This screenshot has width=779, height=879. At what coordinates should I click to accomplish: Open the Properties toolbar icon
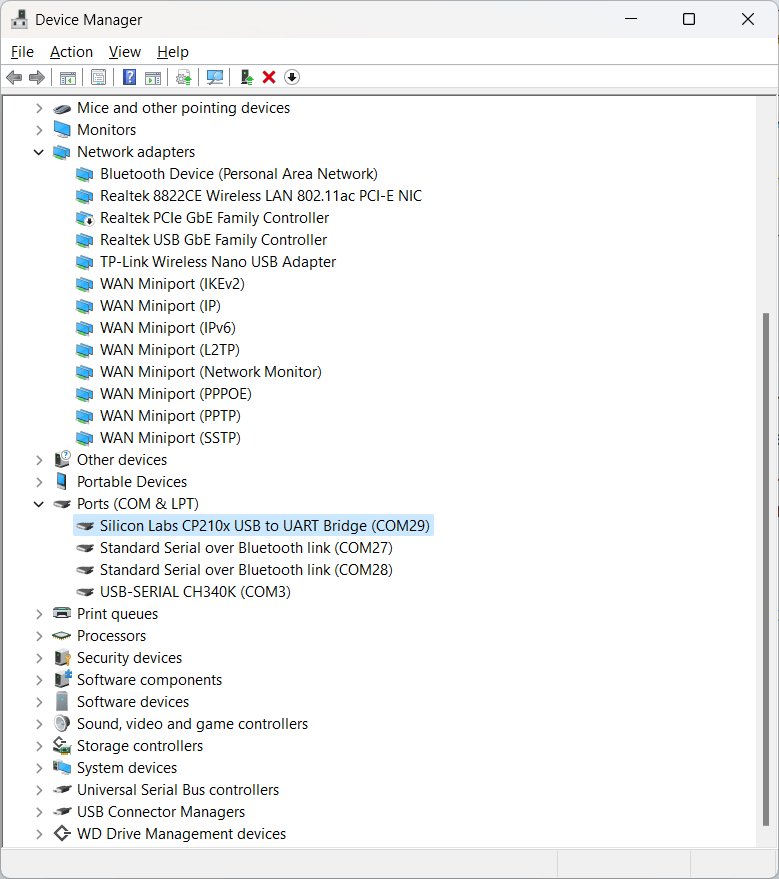click(99, 77)
